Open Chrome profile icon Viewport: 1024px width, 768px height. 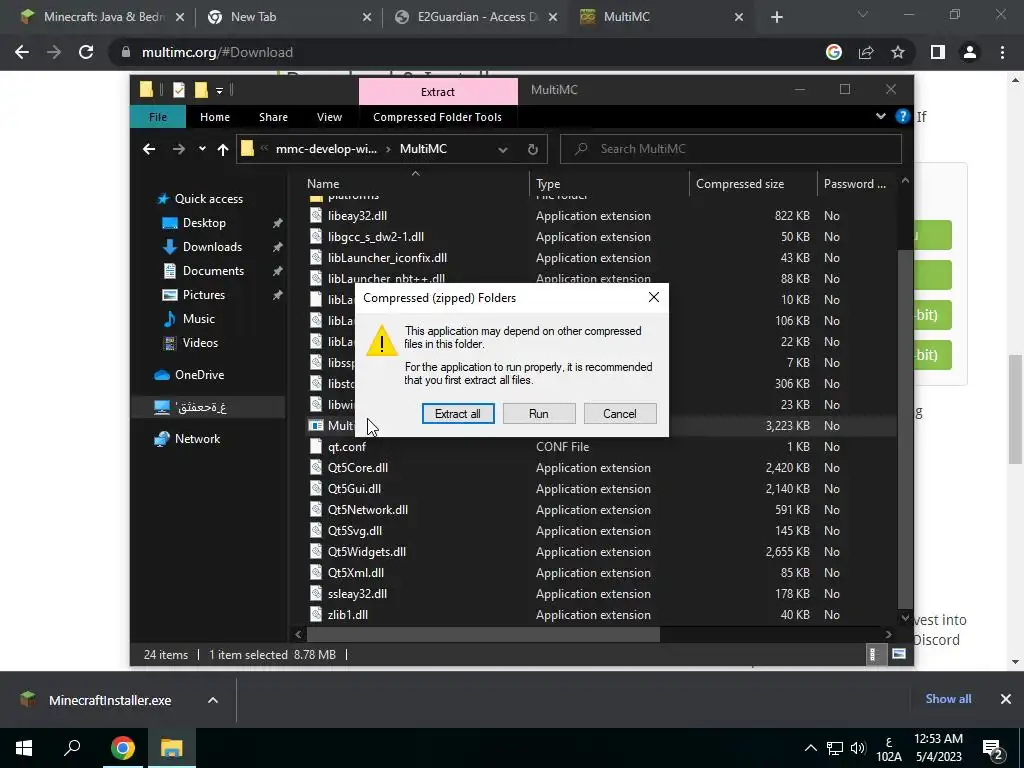(x=970, y=52)
